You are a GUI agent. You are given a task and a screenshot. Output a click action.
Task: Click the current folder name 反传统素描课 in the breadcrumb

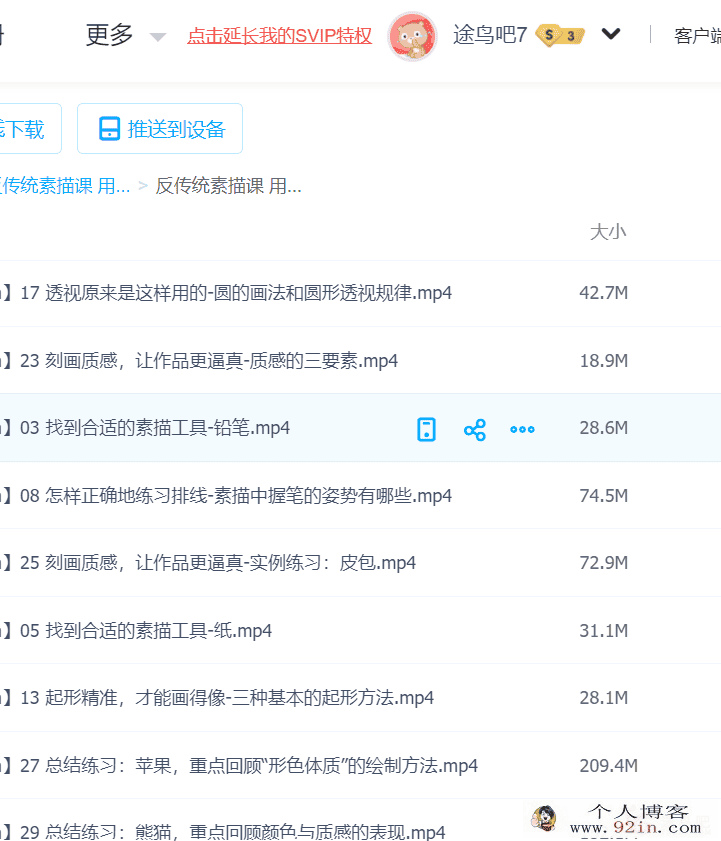click(x=229, y=186)
